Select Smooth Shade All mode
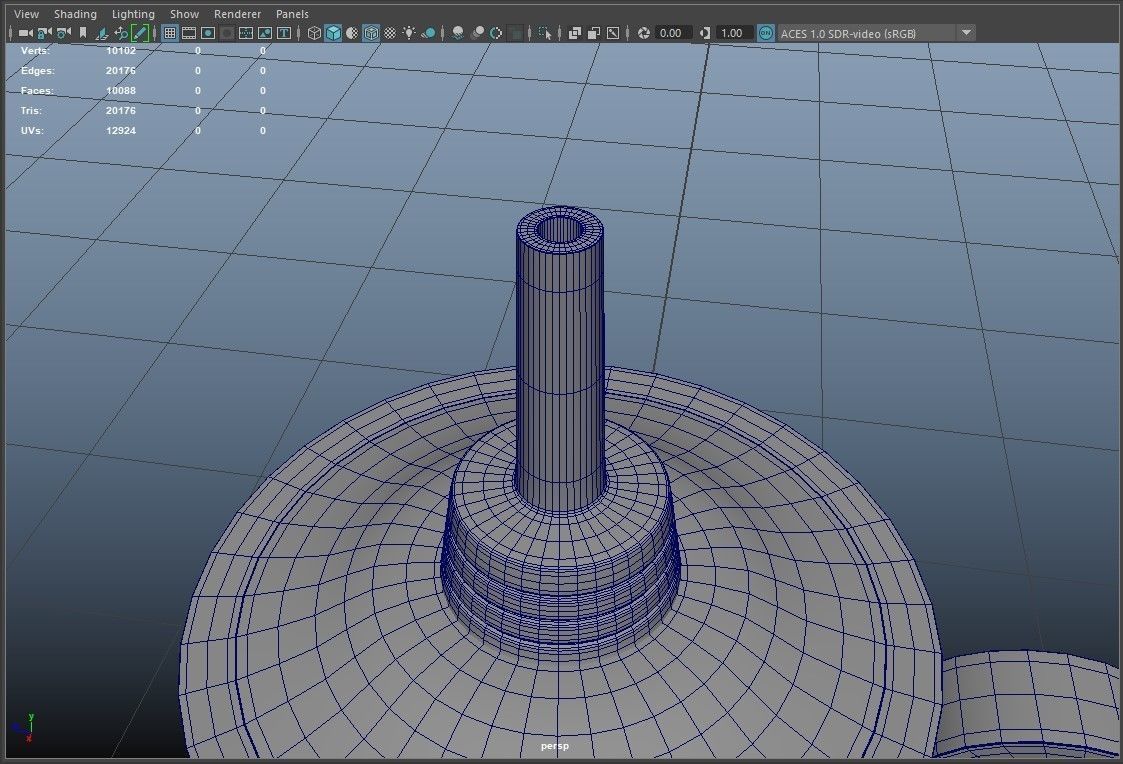This screenshot has width=1123, height=764. (x=332, y=33)
